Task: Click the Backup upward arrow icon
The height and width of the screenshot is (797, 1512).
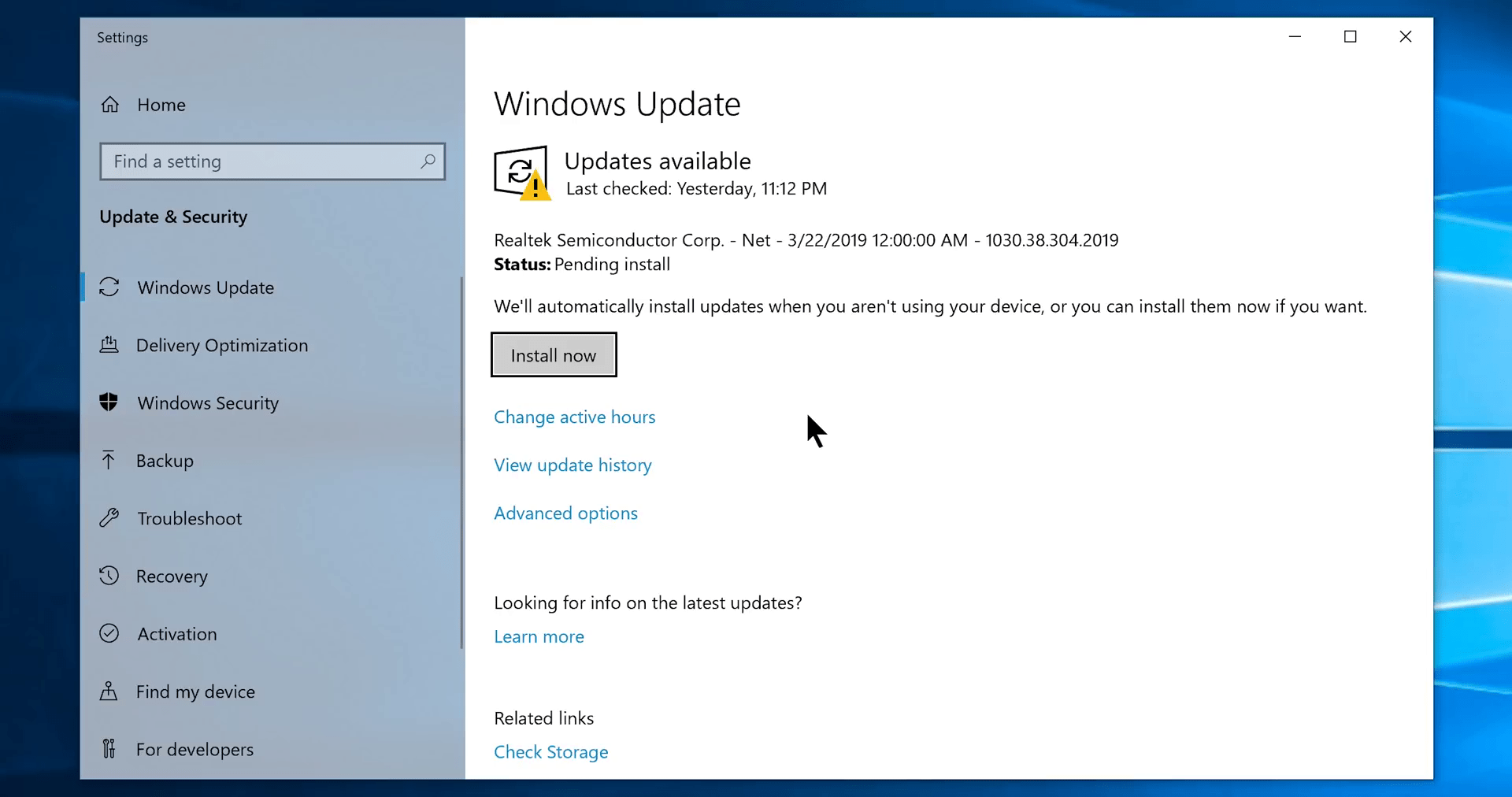Action: coord(109,460)
